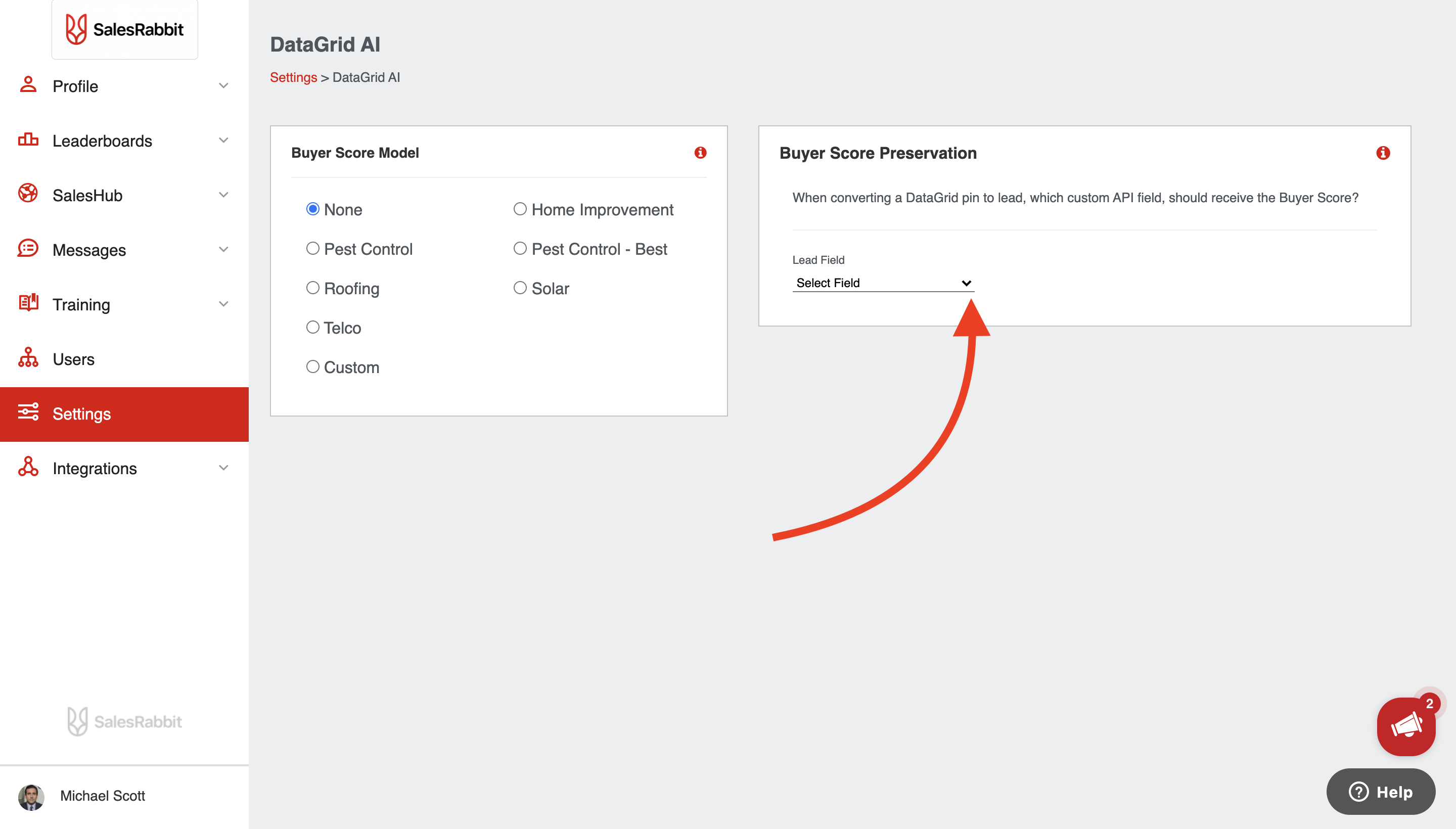This screenshot has height=829, width=1456.
Task: Expand the Integrations menu chevron
Action: click(x=224, y=468)
